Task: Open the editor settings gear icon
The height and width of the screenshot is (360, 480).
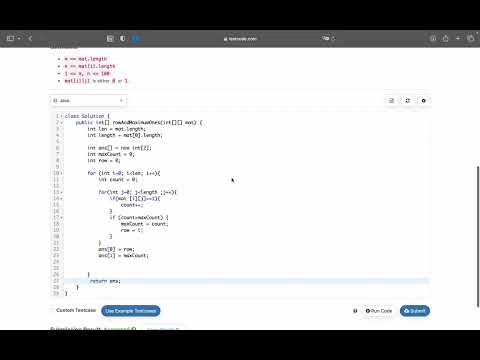Action: pos(423,100)
